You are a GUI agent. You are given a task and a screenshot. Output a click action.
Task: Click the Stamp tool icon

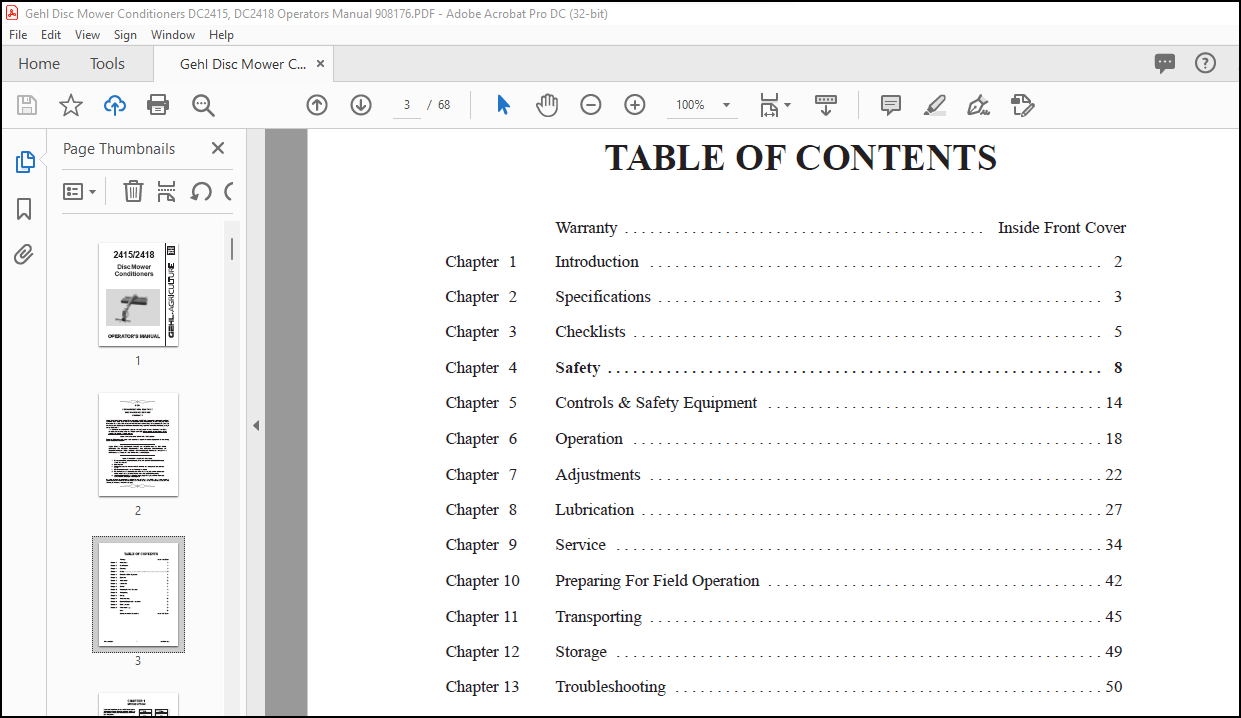(1022, 105)
